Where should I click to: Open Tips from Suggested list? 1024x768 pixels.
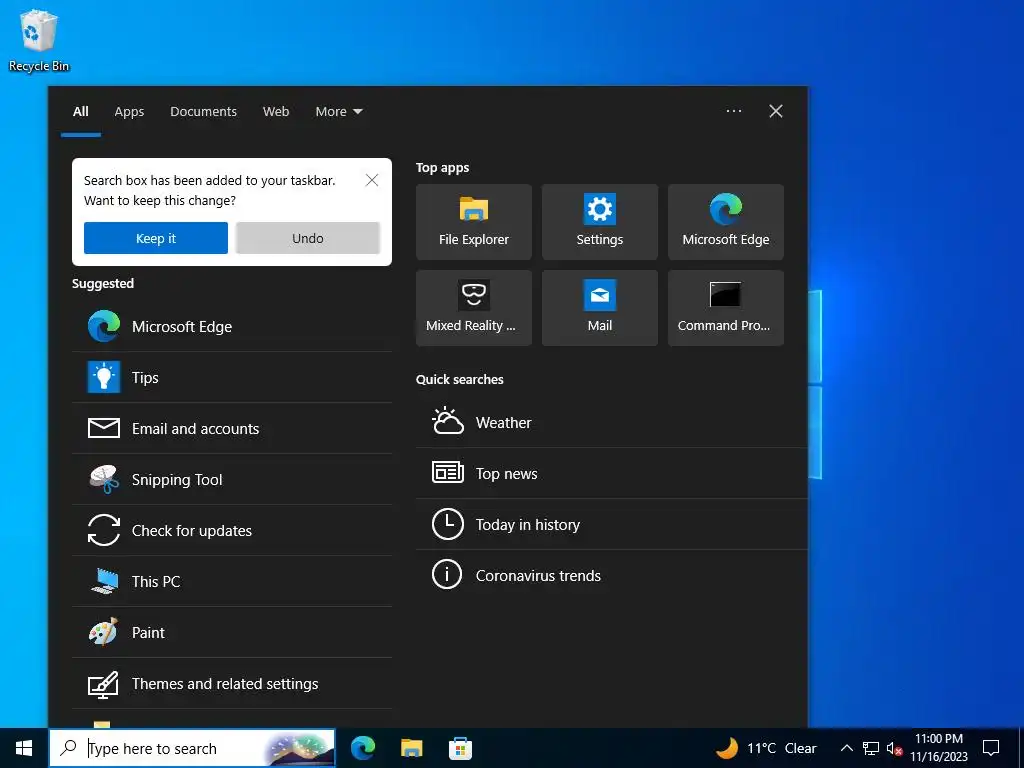232,377
